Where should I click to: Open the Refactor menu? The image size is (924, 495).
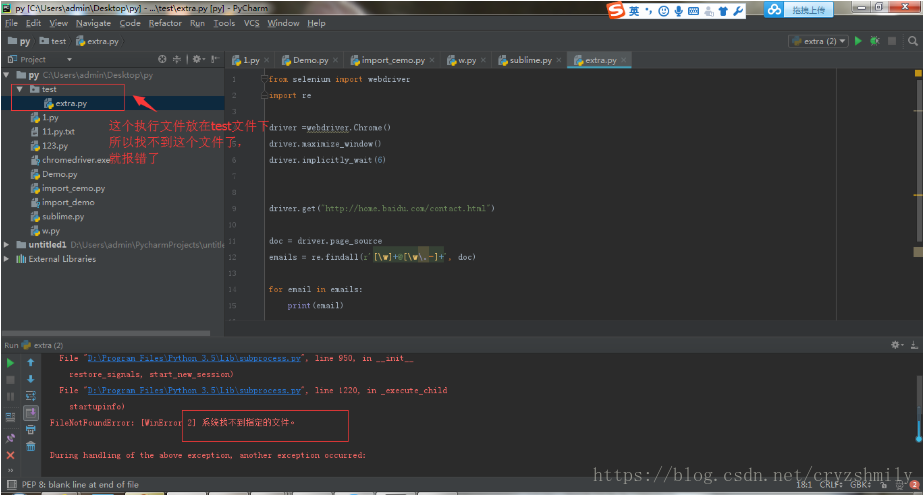point(165,23)
